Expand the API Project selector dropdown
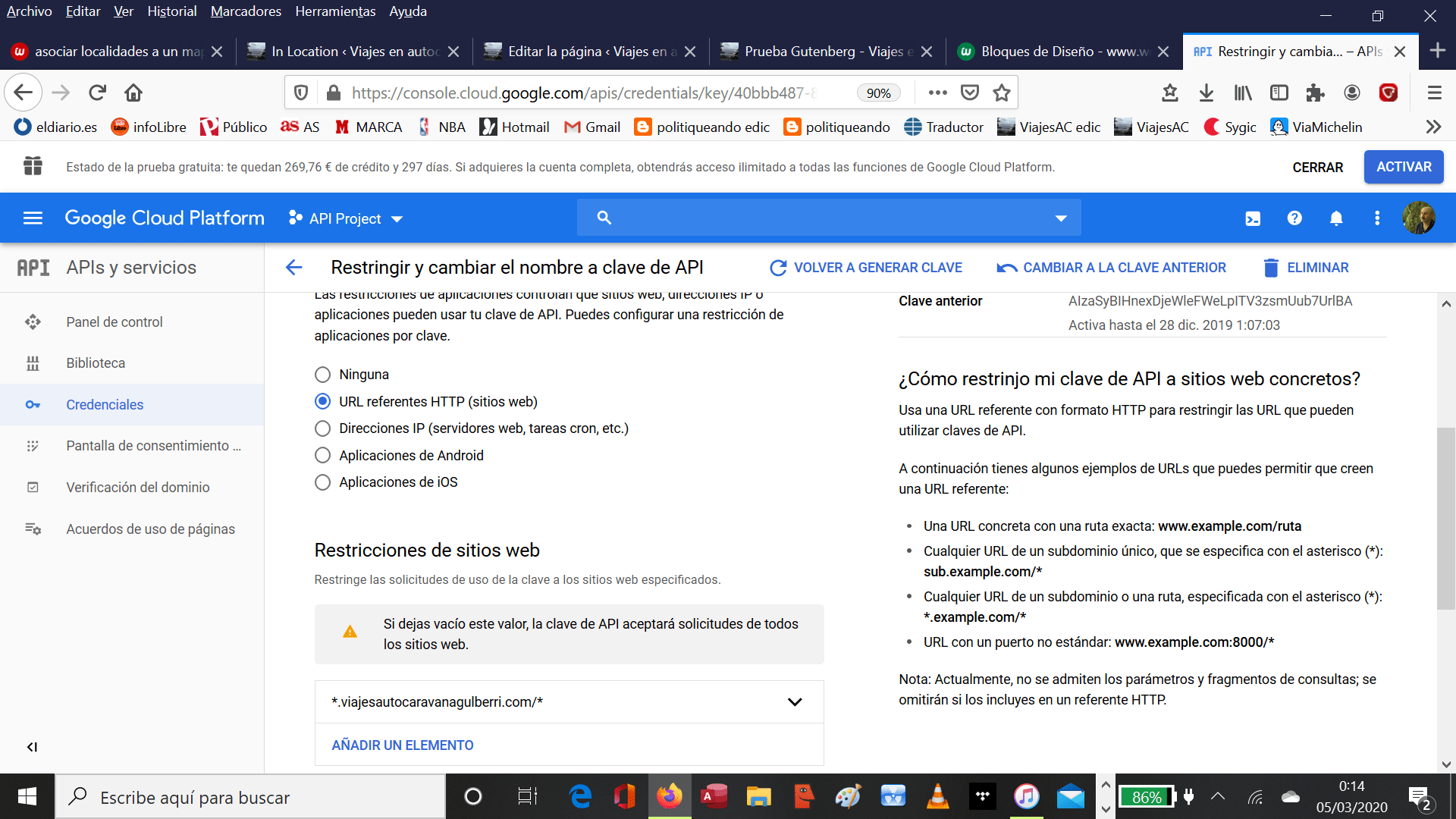Viewport: 1456px width, 819px height. tap(346, 218)
